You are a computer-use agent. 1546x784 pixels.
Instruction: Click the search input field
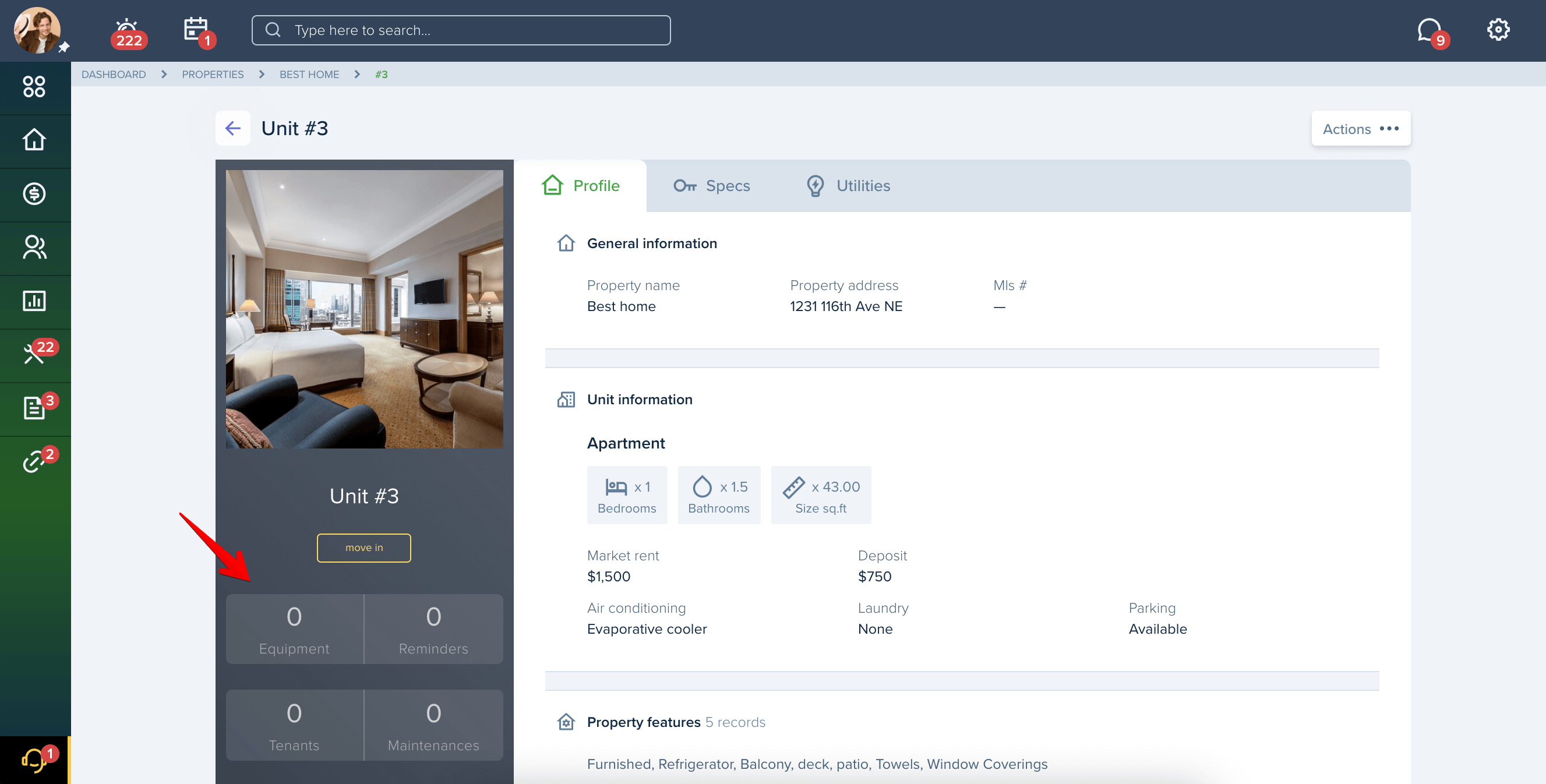click(x=461, y=30)
